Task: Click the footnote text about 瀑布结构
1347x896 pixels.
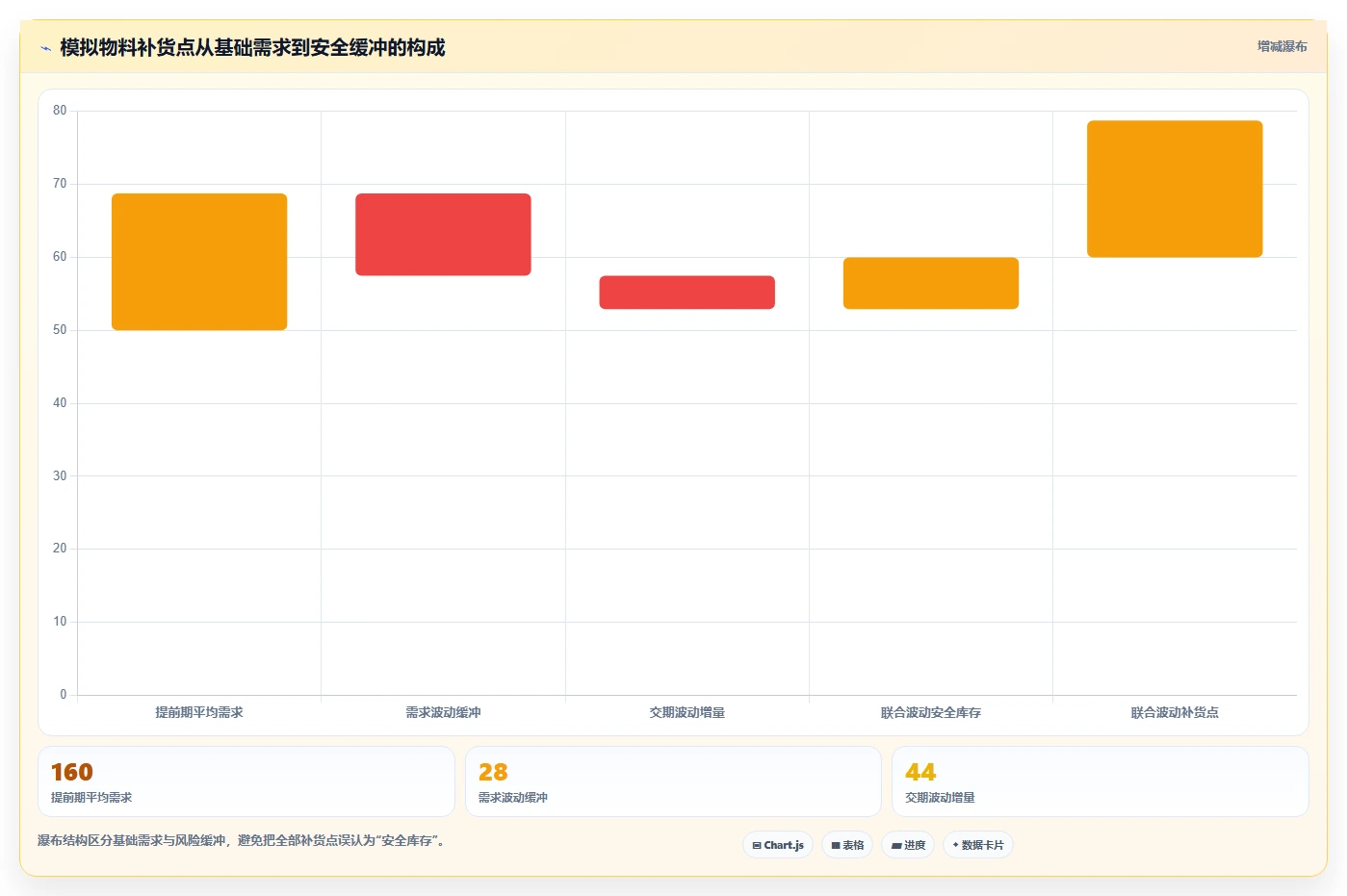Action: coord(241,840)
